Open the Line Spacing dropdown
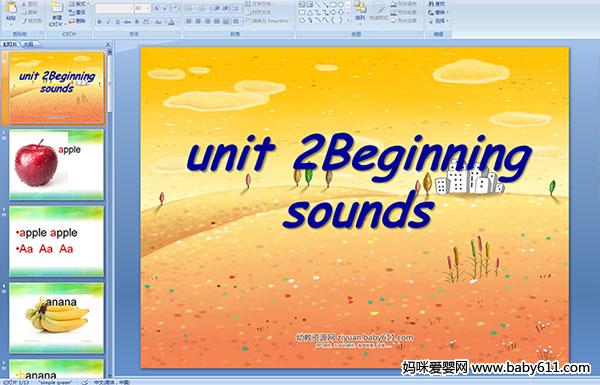 [x=236, y=8]
